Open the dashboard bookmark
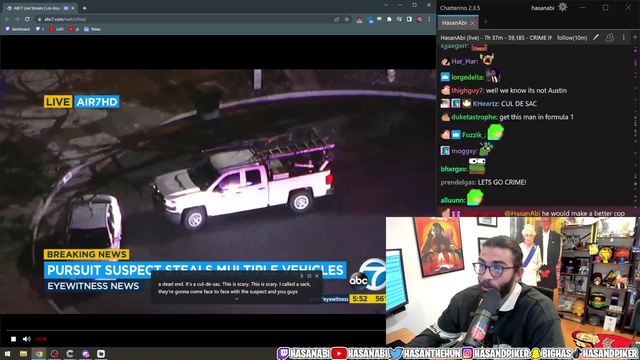 (x=18, y=29)
